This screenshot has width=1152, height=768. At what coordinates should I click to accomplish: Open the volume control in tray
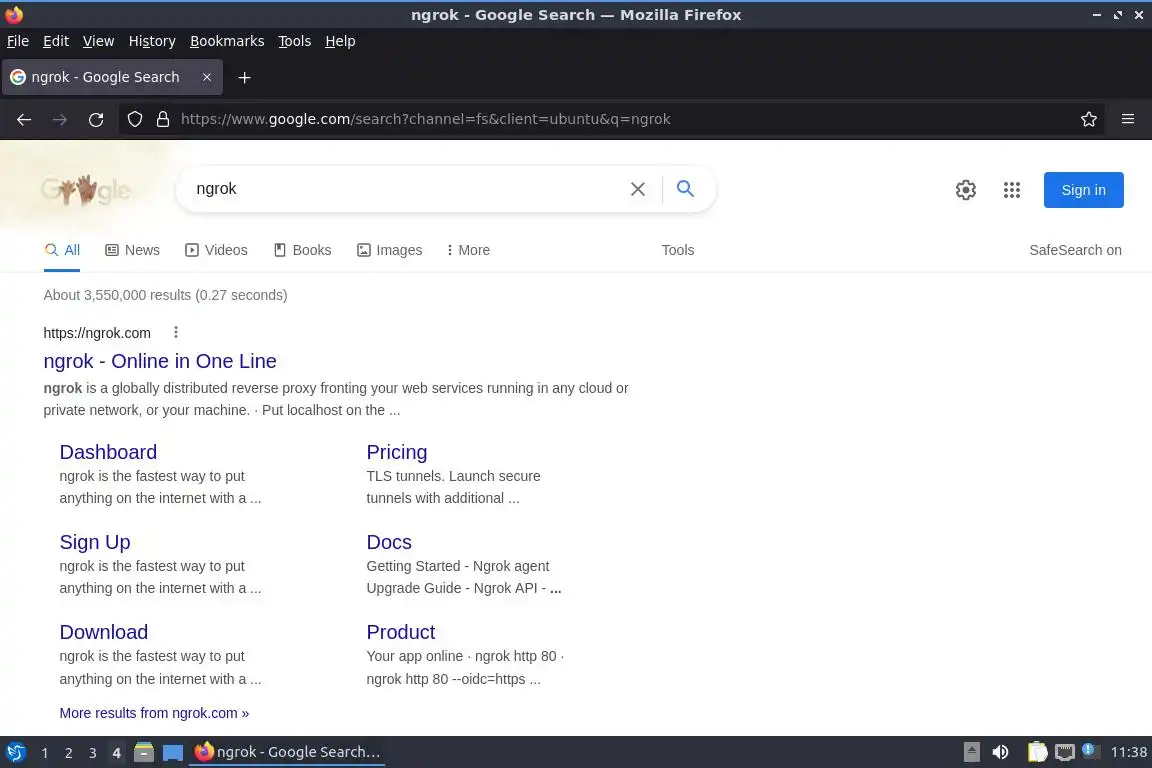pyautogui.click(x=1000, y=752)
